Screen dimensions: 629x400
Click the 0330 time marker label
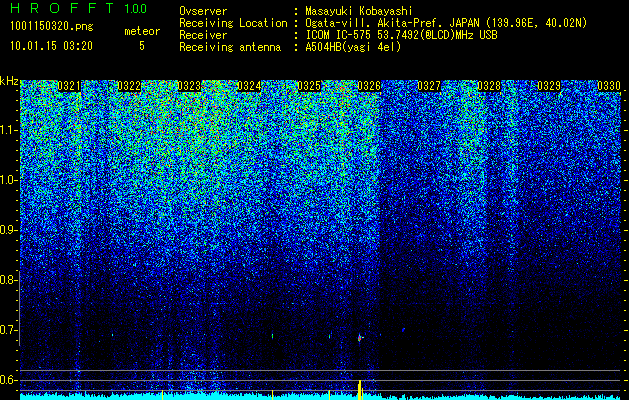coord(609,86)
